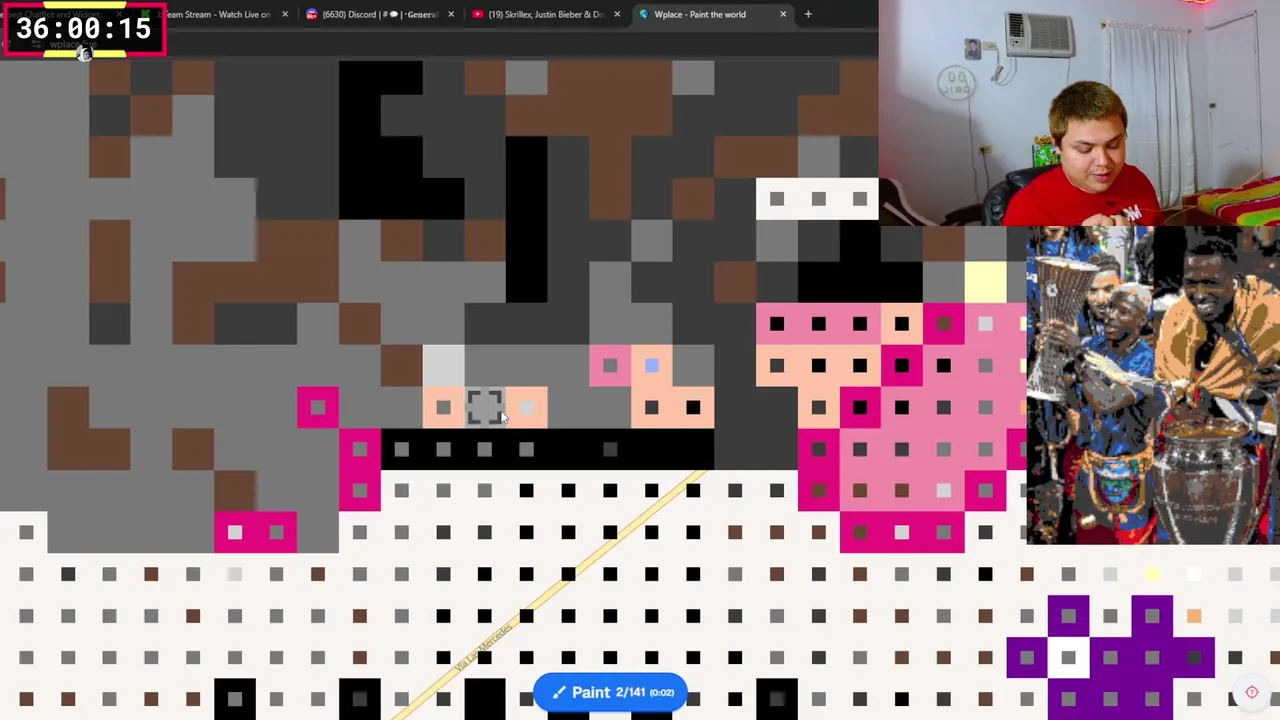Click the 36:00:15 countdown timer overlay
This screenshot has width=1280, height=720.
point(84,28)
